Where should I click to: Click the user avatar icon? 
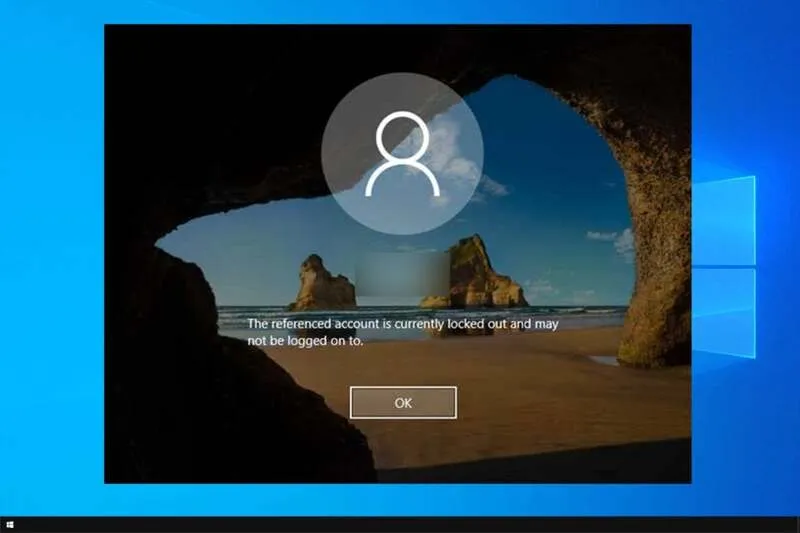point(403,155)
